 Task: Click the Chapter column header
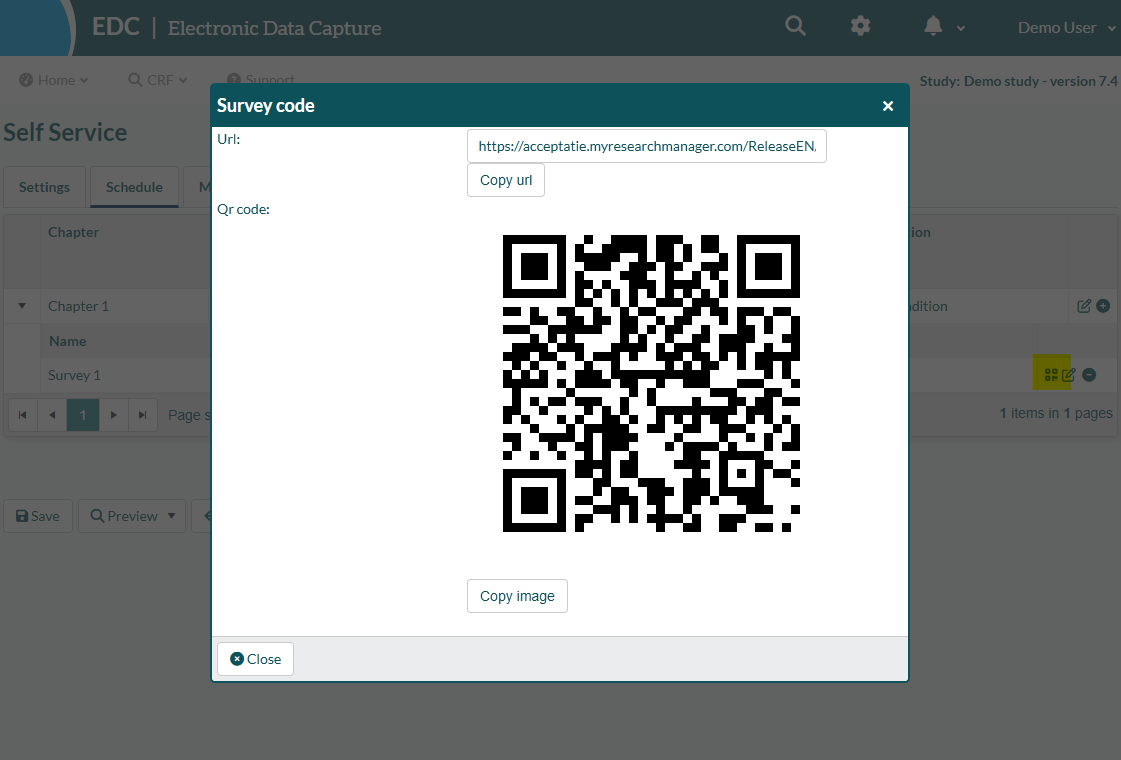tap(74, 232)
